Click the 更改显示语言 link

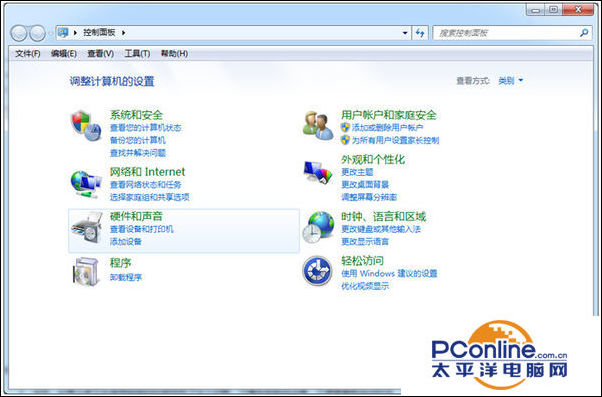[365, 242]
